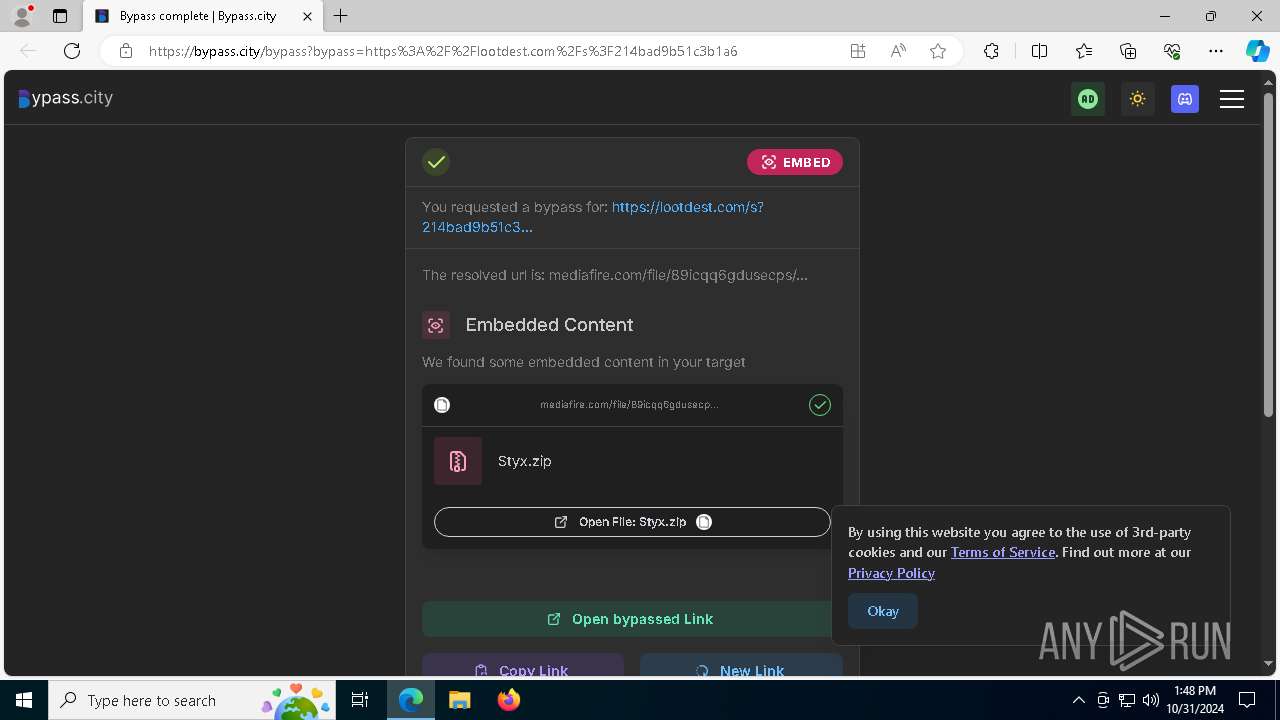Refresh the page

[72, 51]
